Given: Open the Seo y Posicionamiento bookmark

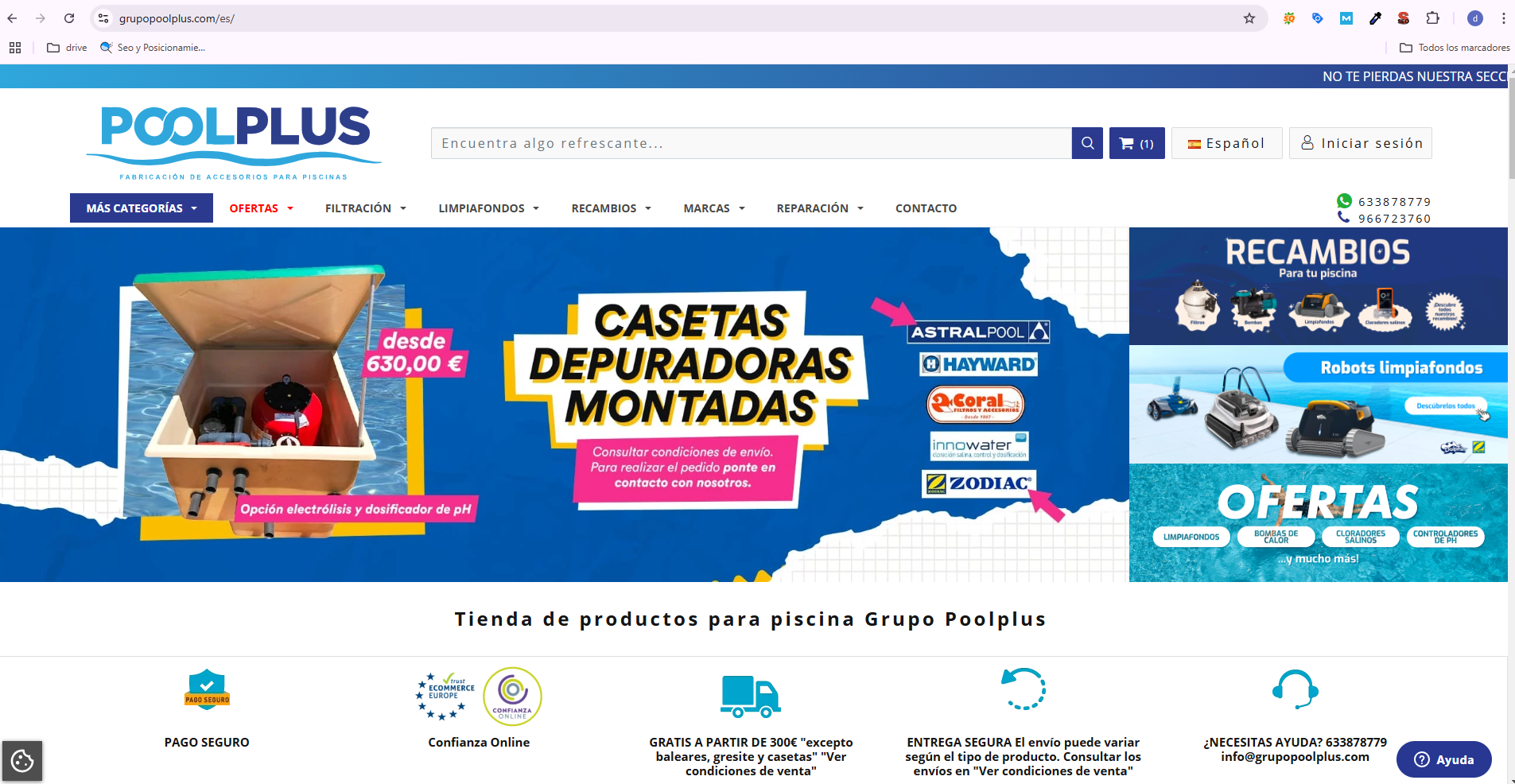Looking at the screenshot, I should click(x=153, y=48).
